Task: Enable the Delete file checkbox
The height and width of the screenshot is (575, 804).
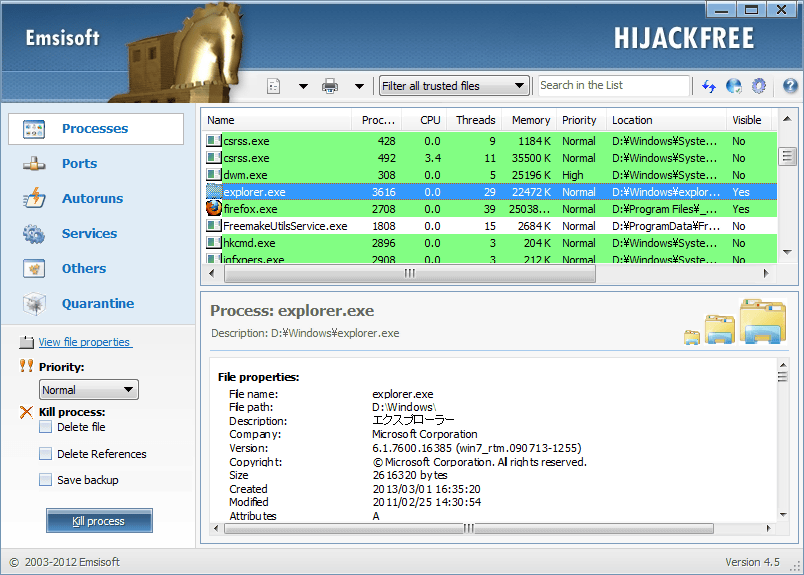Action: tap(46, 427)
